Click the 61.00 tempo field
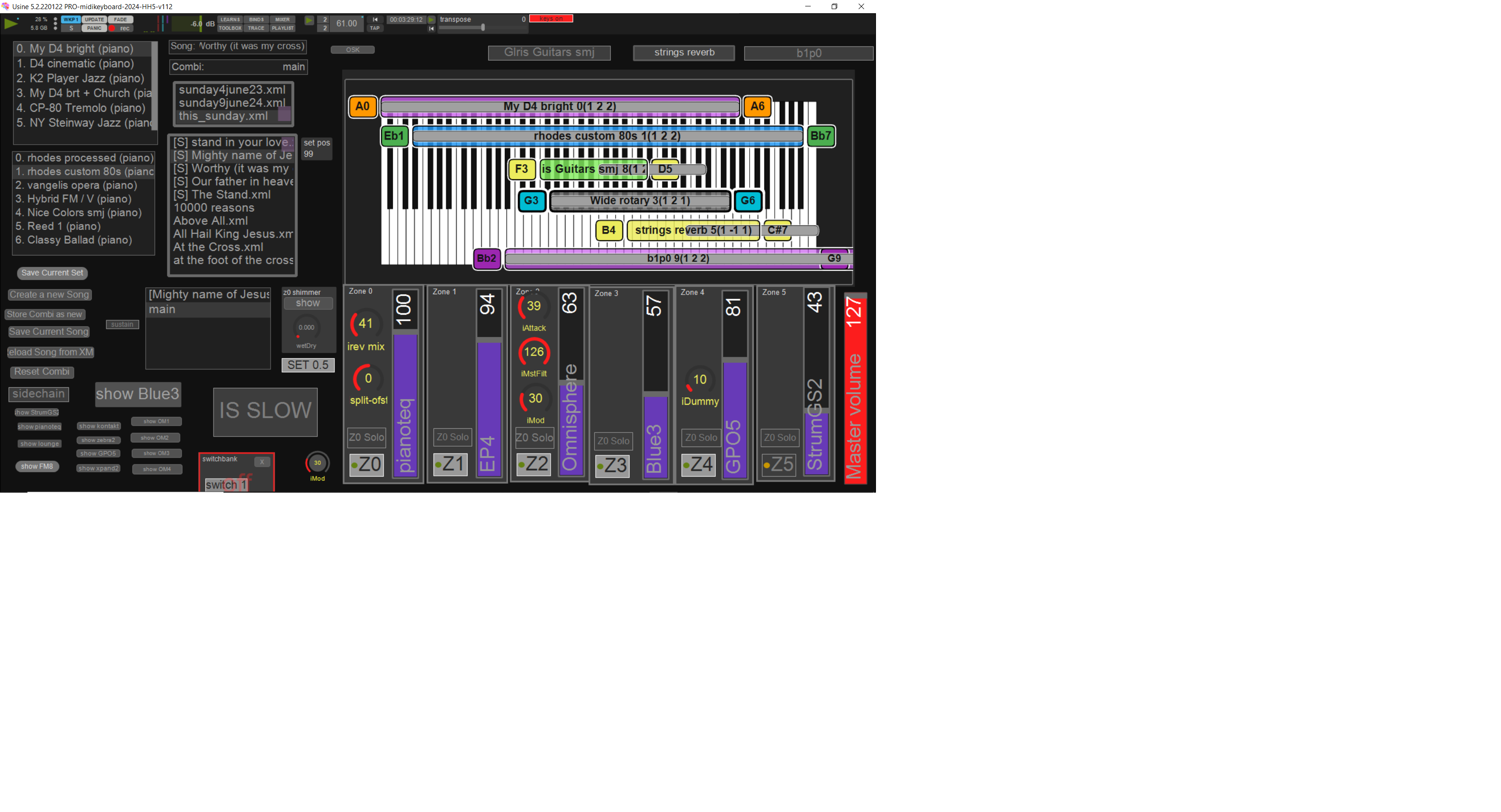 pos(346,23)
